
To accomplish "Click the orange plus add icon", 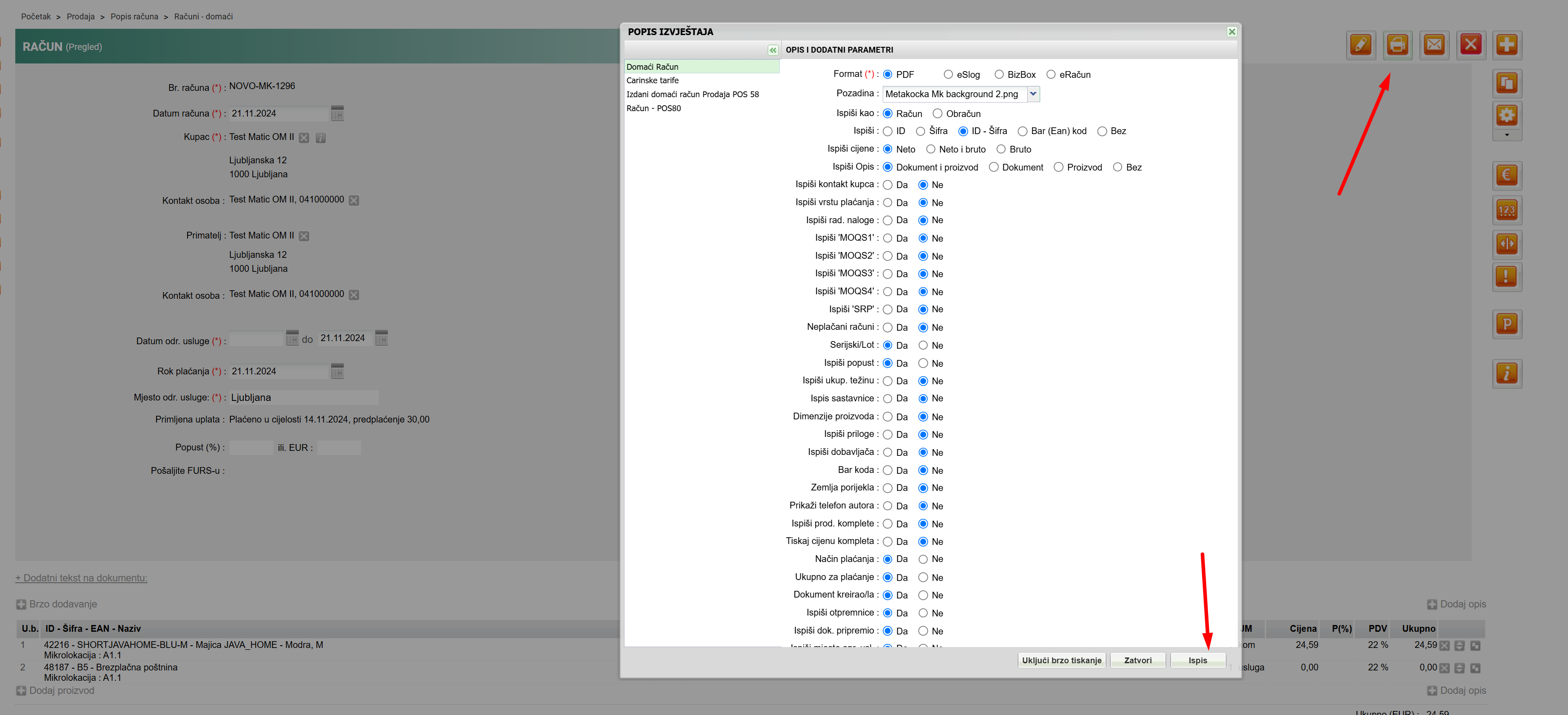I will pos(1506,45).
